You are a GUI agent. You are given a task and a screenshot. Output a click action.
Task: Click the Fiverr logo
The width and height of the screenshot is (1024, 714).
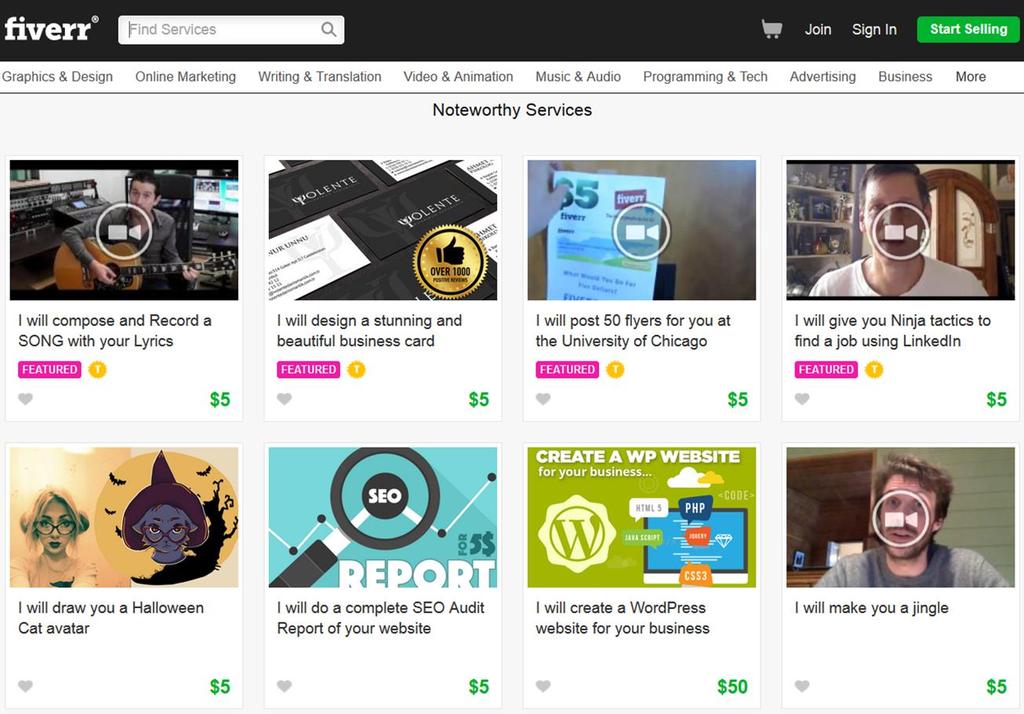click(52, 29)
